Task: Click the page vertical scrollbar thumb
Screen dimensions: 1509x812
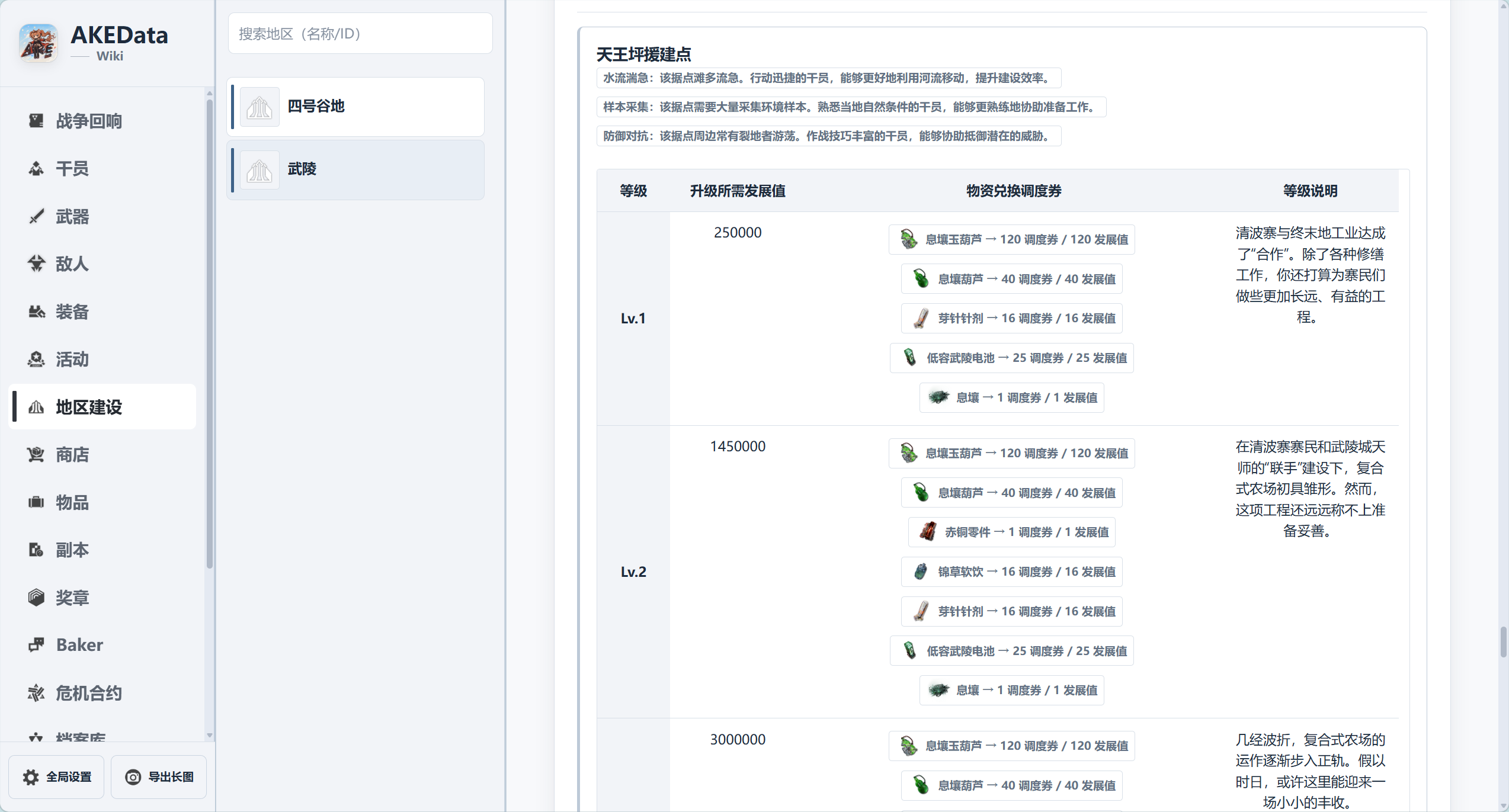Action: (x=1504, y=643)
